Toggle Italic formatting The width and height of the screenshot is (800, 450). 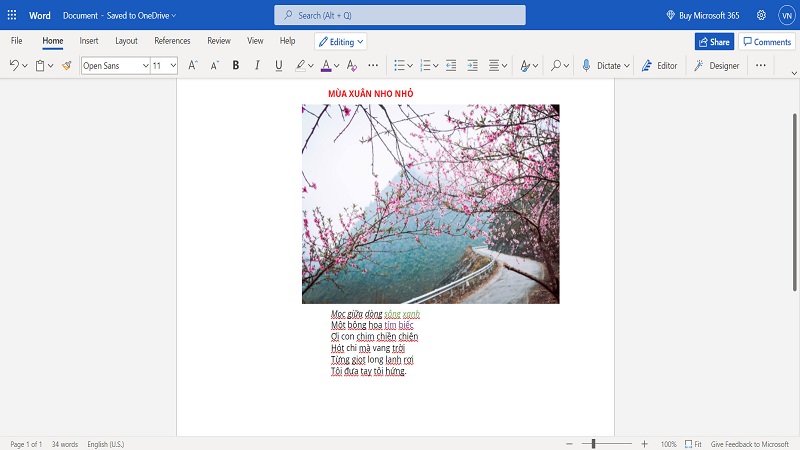pos(257,65)
